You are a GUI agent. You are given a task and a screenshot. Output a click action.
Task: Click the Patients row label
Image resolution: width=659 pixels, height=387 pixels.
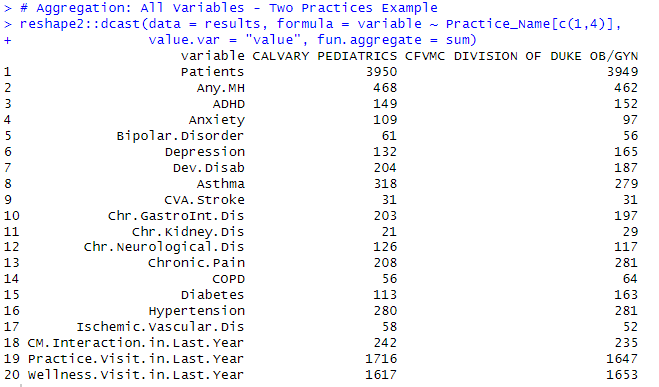(x=213, y=72)
